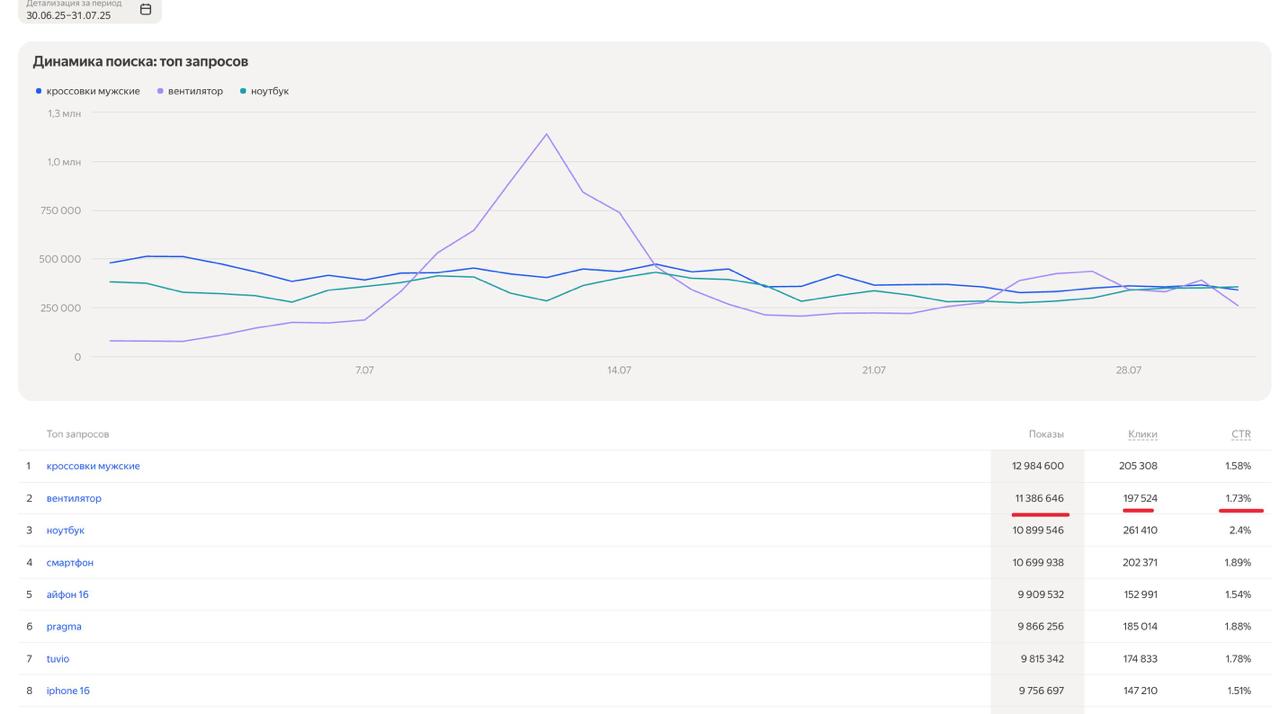Open the calendar icon in period selector
The image size is (1280, 714).
[145, 9]
